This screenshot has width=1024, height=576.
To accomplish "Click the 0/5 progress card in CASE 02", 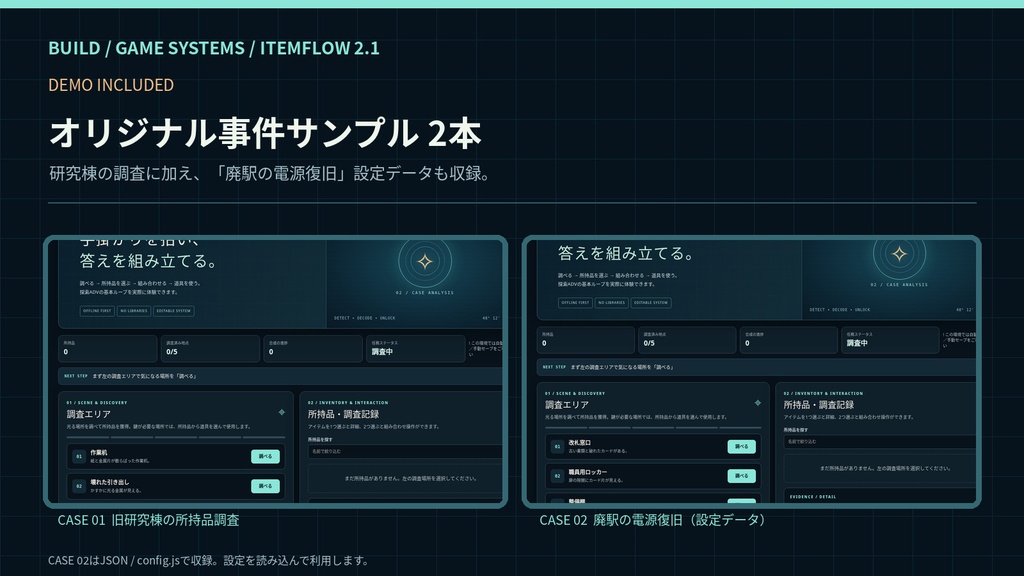I will coord(687,340).
